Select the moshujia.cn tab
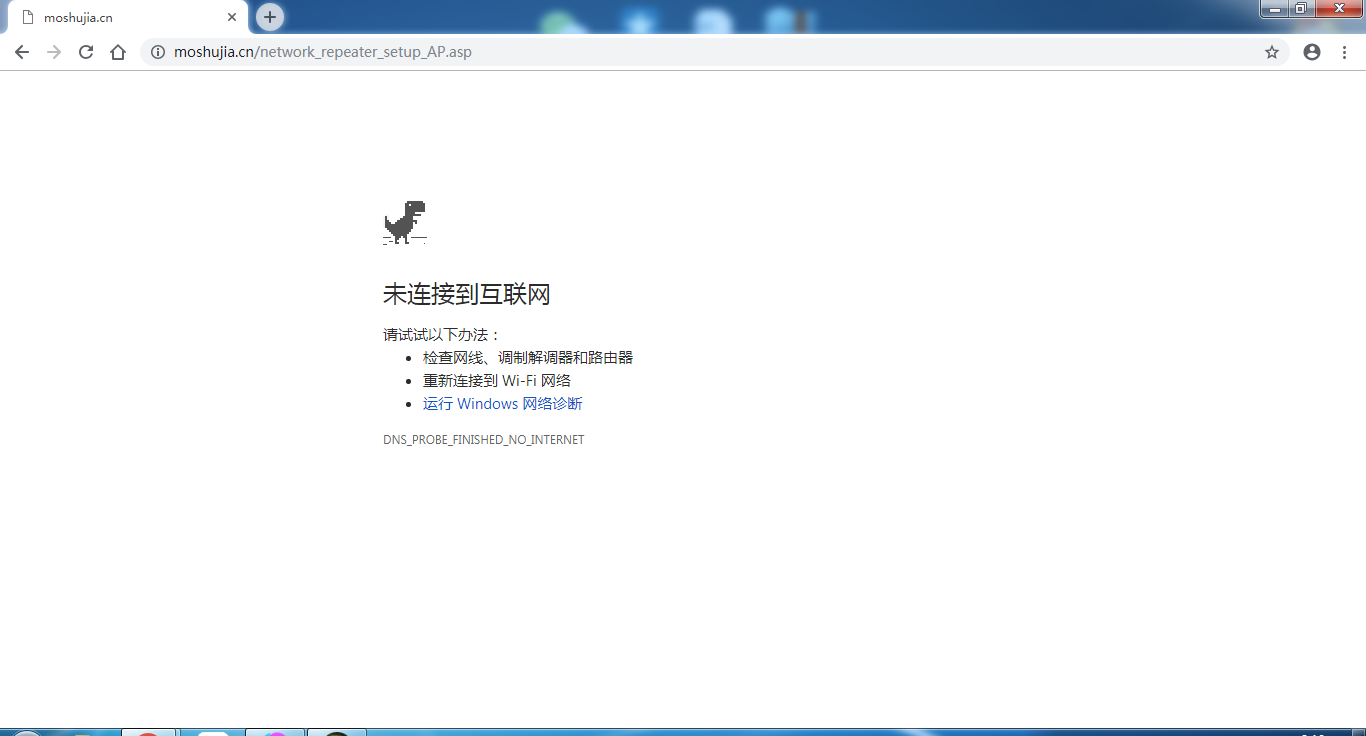 [128, 18]
